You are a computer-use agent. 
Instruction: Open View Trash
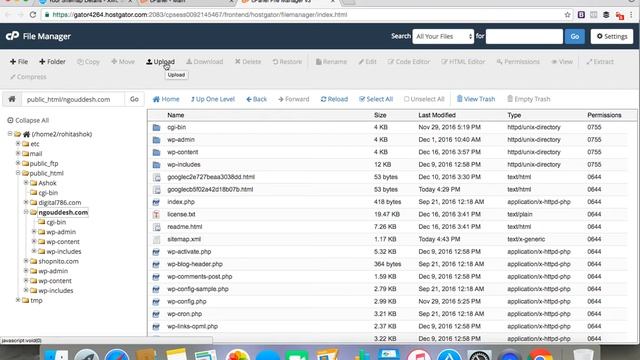point(476,99)
